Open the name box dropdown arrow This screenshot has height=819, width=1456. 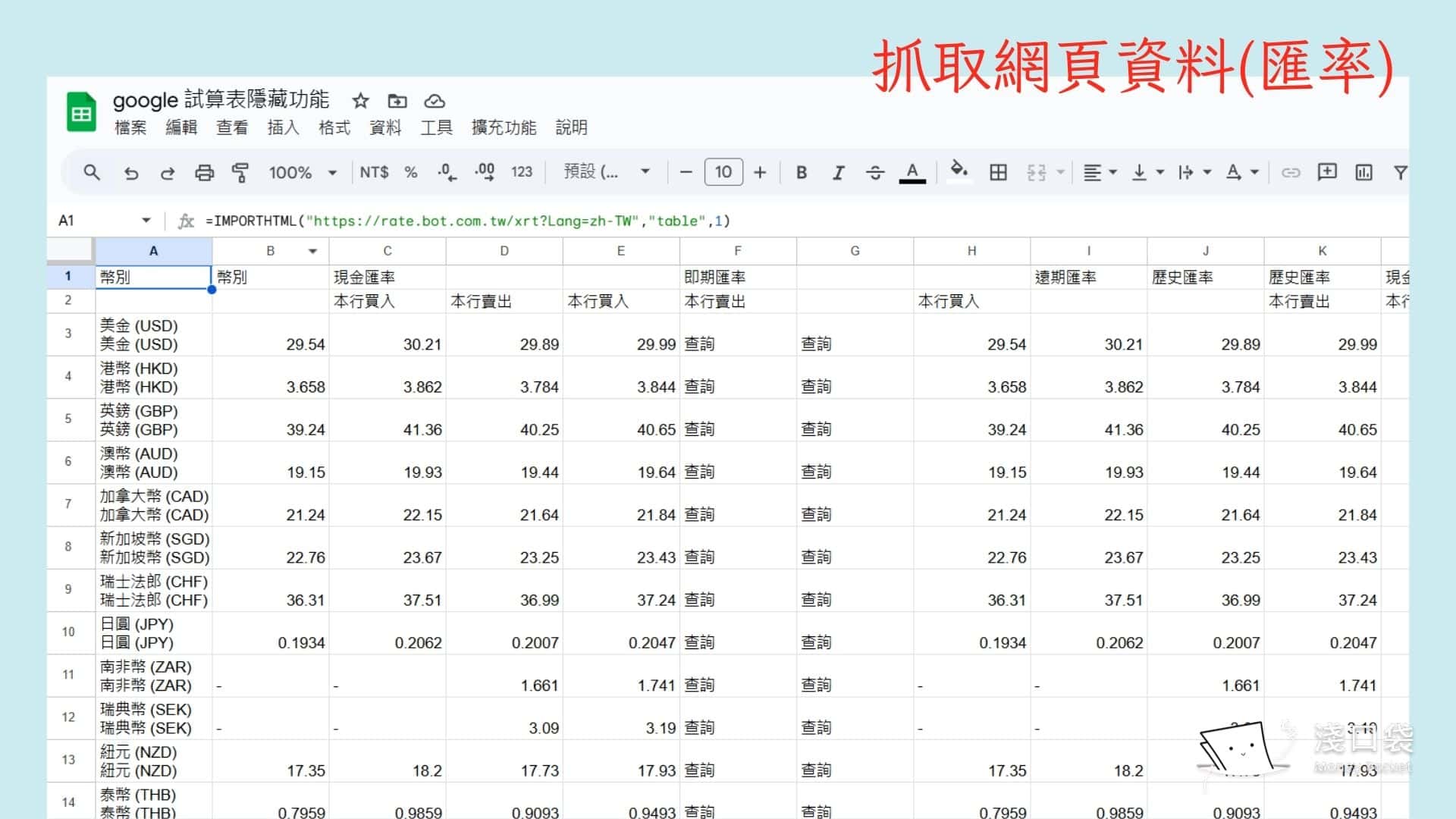tap(146, 221)
